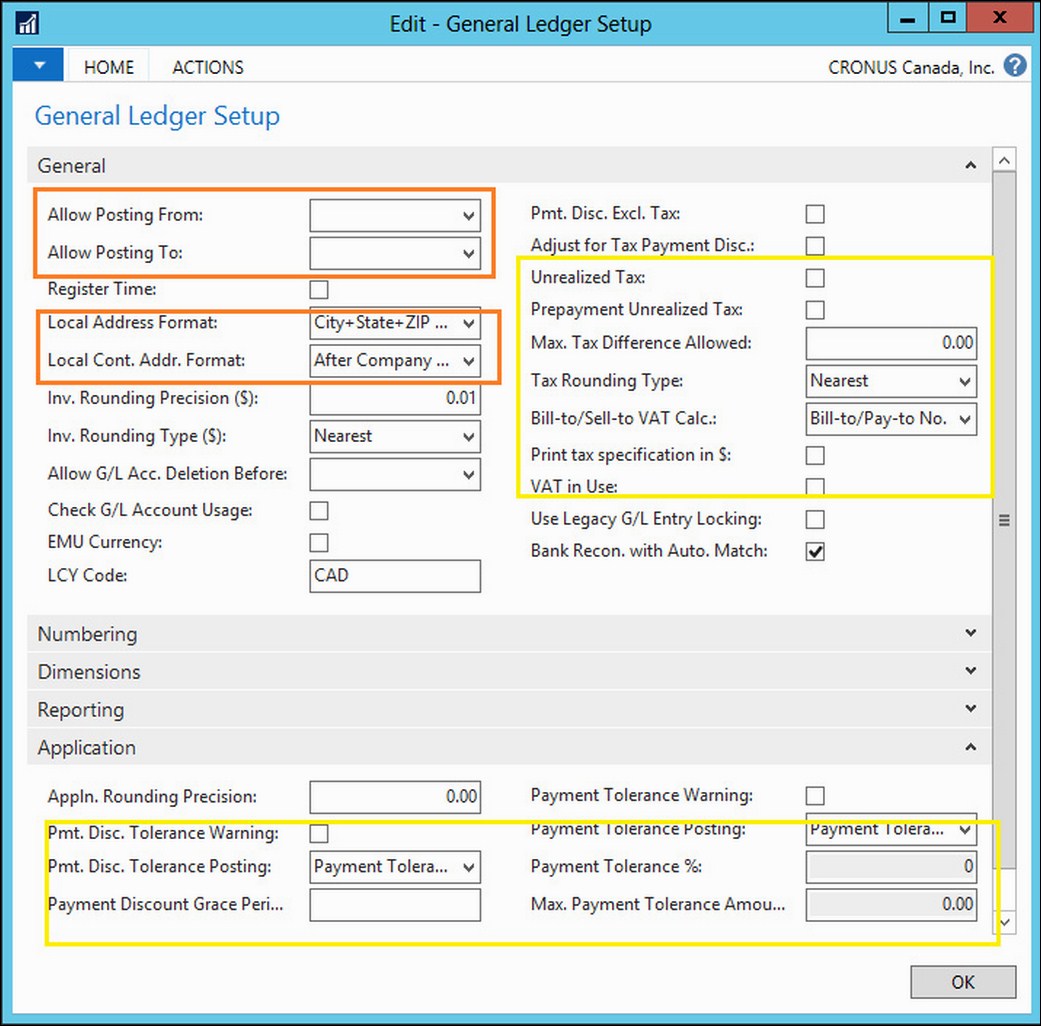Open the Pmt. Disc. Tolerance Posting dropdown
Image resolution: width=1041 pixels, height=1026 pixels.
point(468,867)
